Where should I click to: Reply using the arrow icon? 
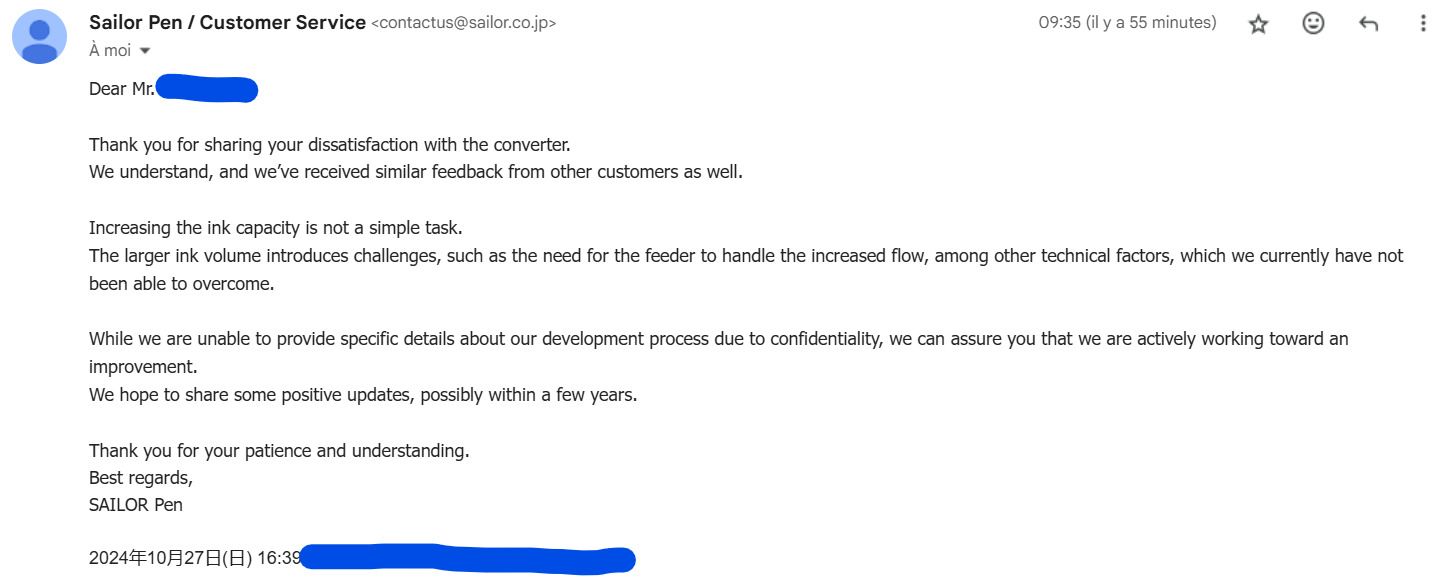click(x=1369, y=24)
